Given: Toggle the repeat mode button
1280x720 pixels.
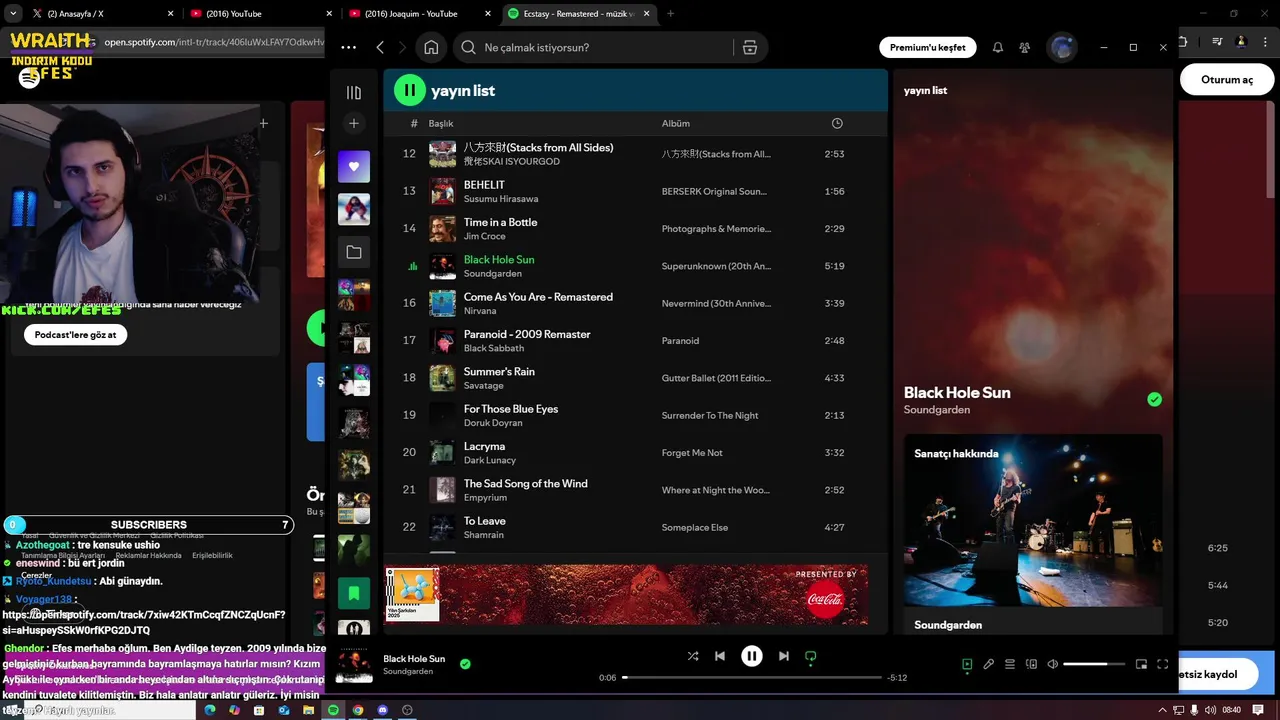Looking at the screenshot, I should [811, 656].
